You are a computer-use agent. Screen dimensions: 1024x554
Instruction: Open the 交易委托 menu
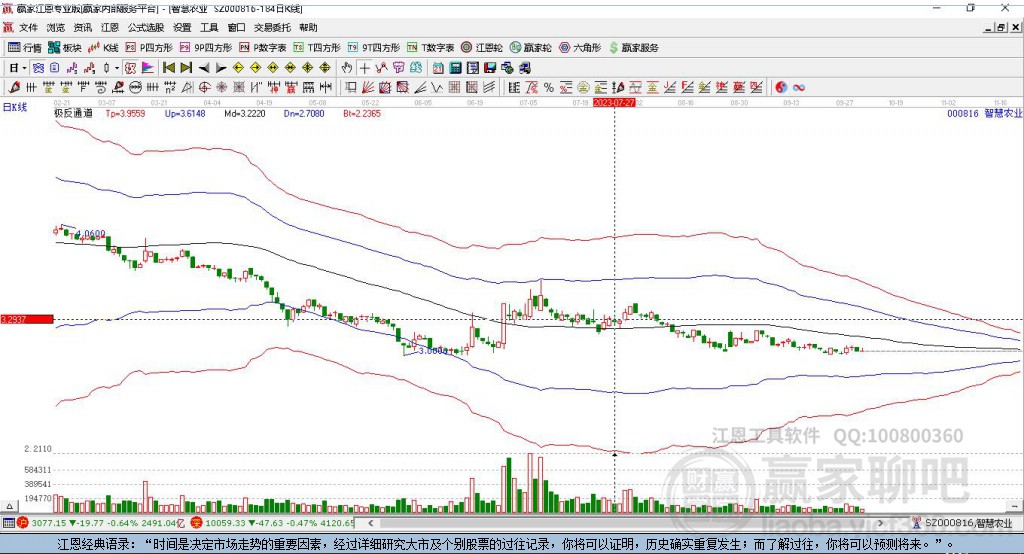coord(272,27)
